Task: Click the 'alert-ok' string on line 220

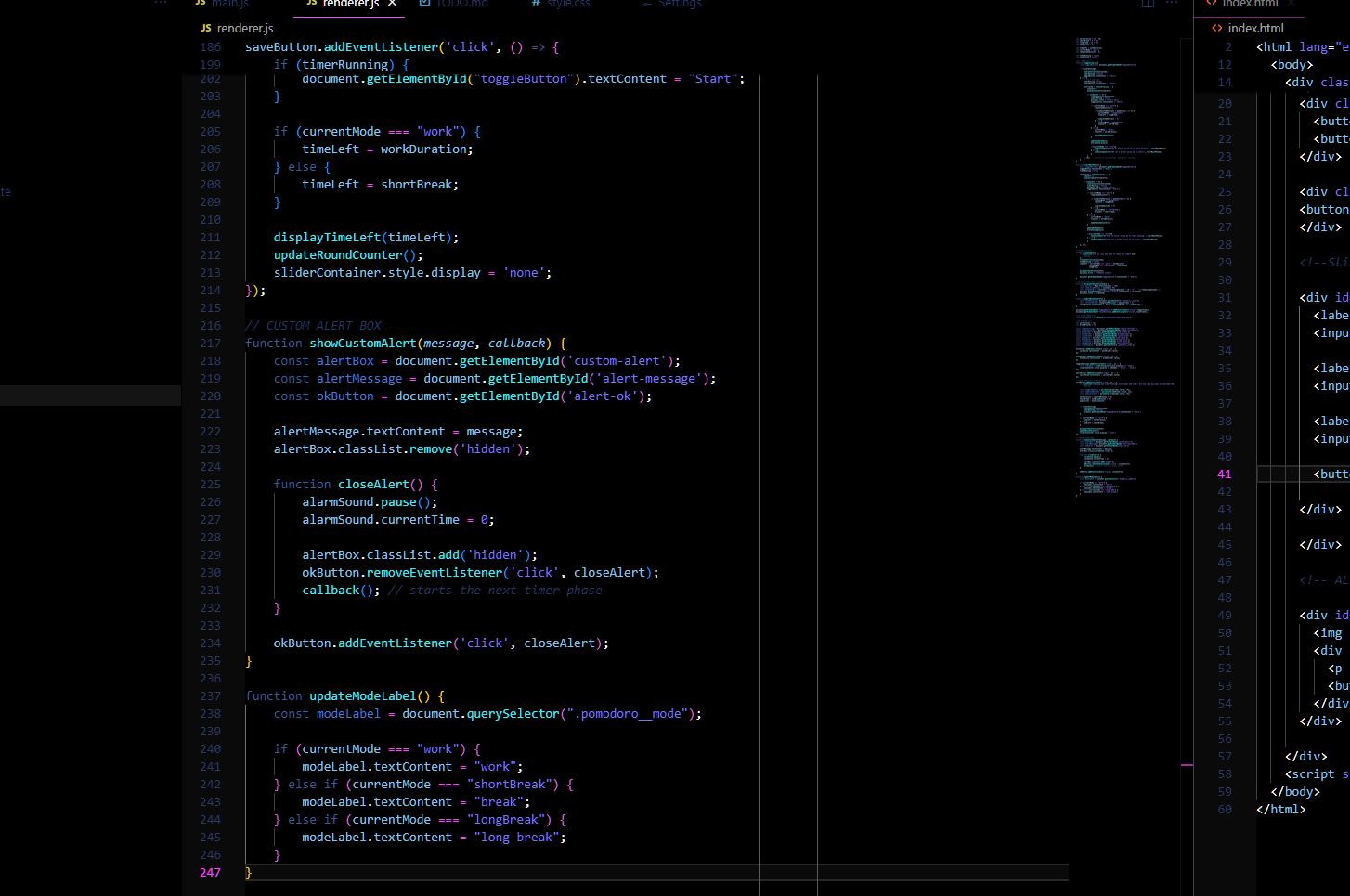Action: 603,396
